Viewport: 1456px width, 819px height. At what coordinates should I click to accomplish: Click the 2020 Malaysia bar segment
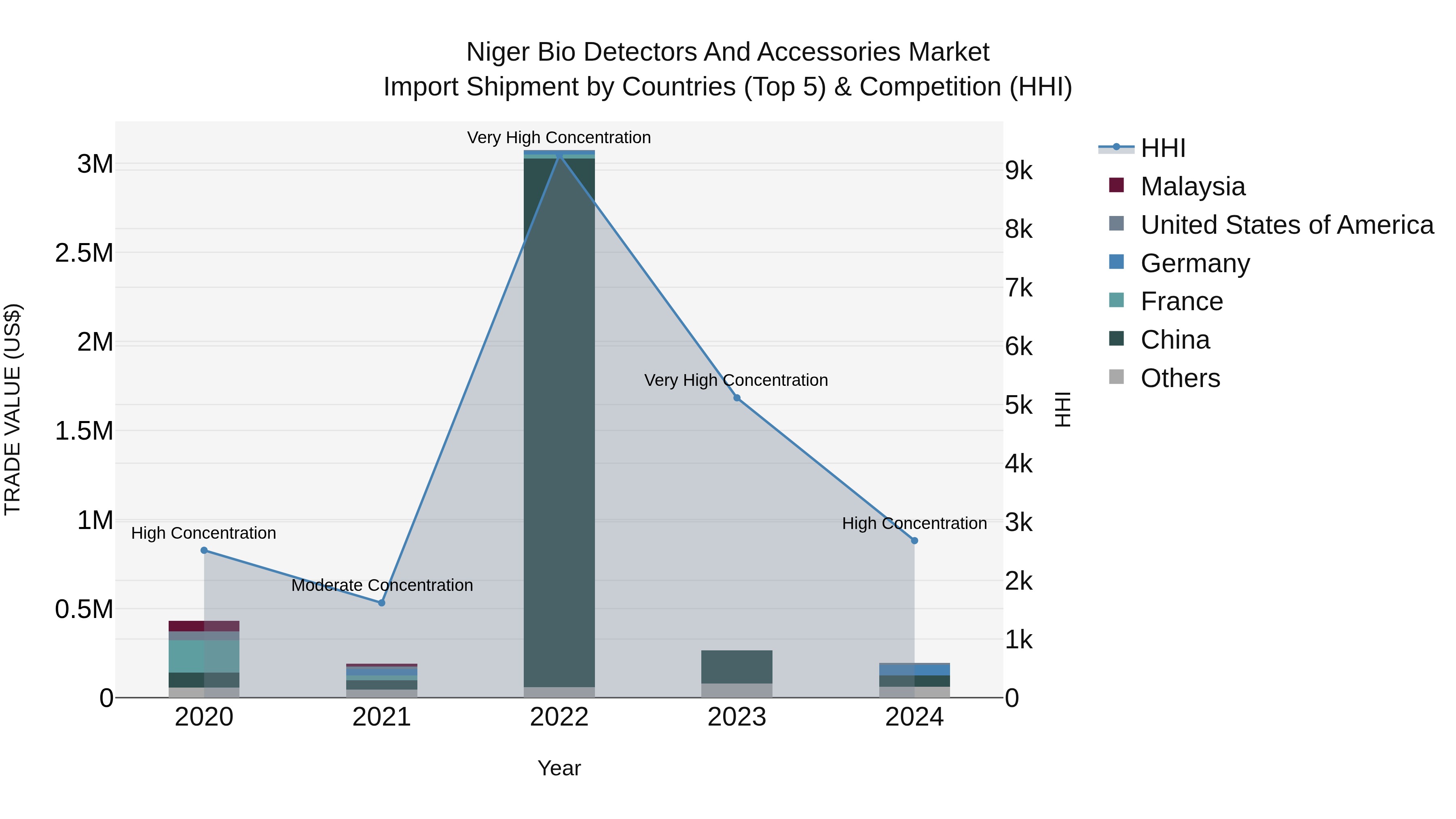coord(204,626)
